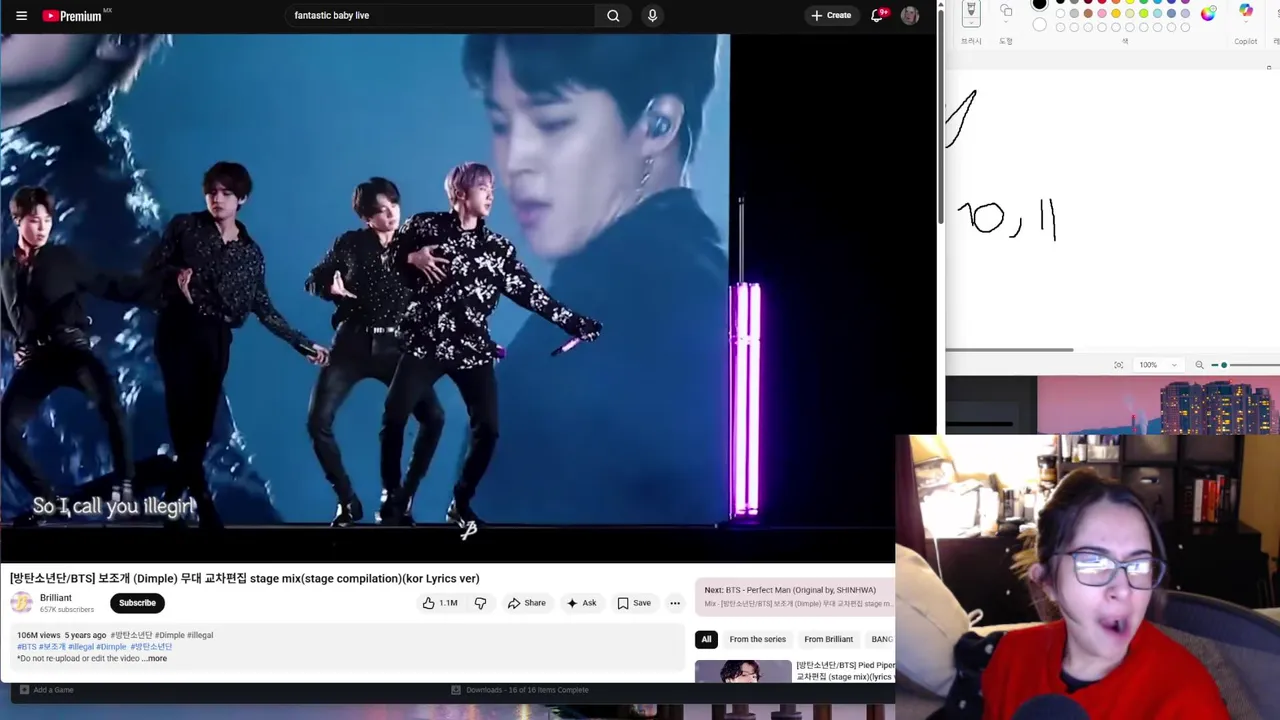Image resolution: width=1280 pixels, height=720 pixels.
Task: Pick the pink swatch in Paint palette
Action: click(1102, 13)
